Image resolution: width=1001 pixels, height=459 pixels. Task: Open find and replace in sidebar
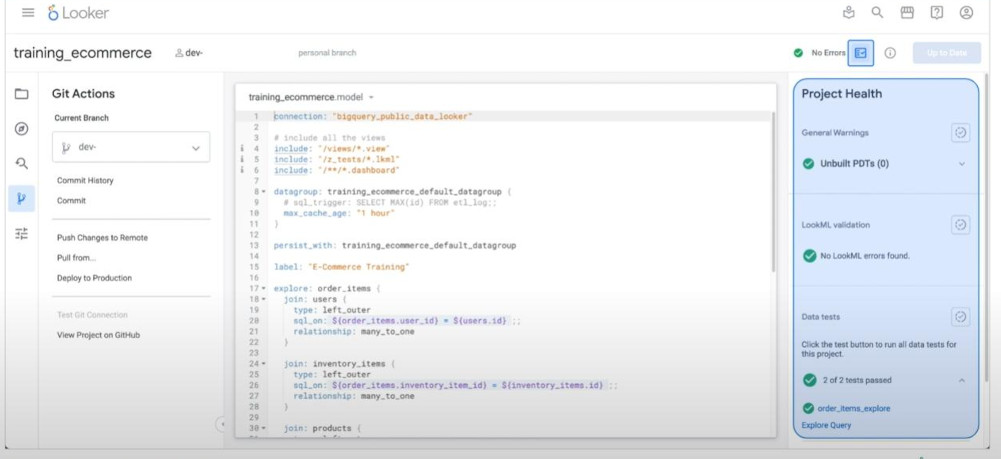point(22,164)
